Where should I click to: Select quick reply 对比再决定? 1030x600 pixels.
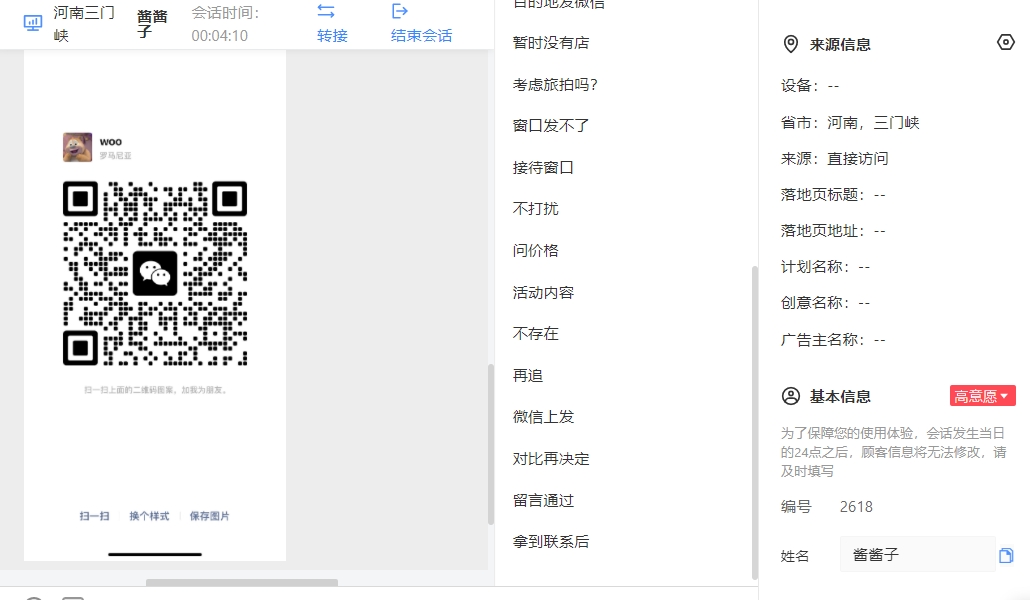550,459
